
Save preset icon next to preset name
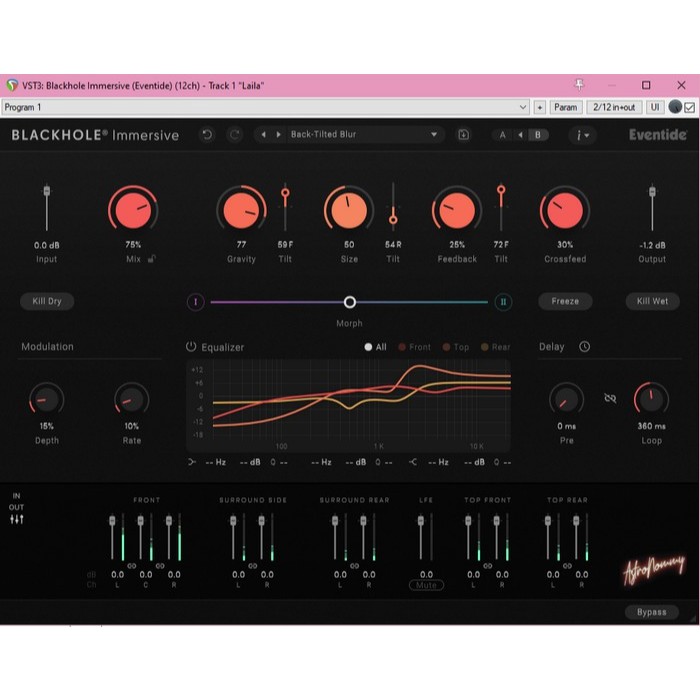point(463,134)
